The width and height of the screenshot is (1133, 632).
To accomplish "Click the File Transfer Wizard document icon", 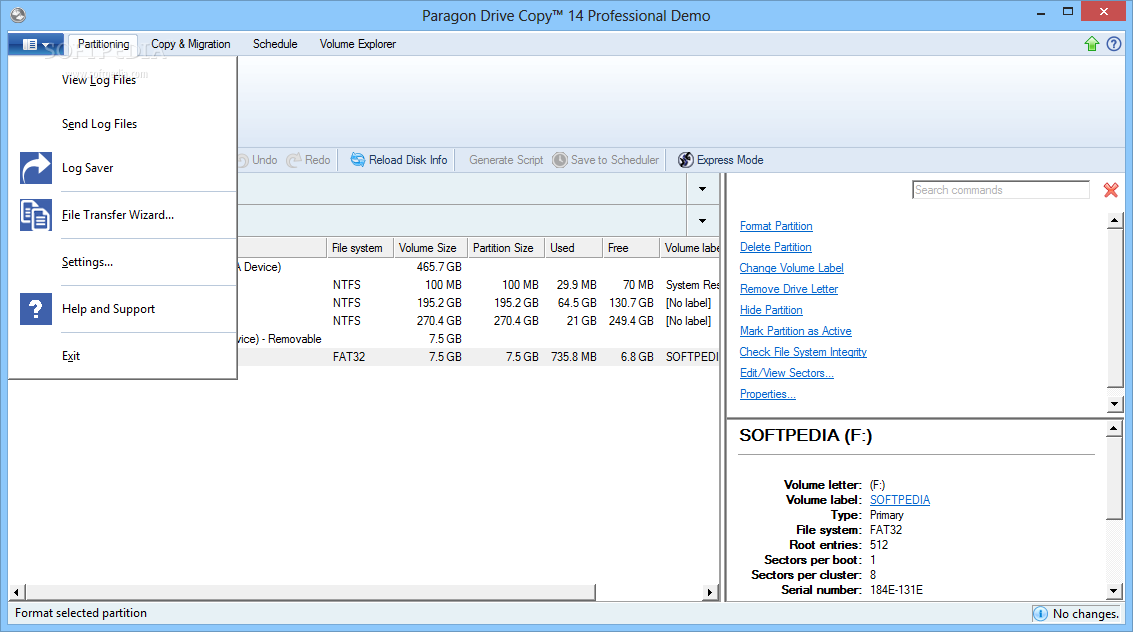I will point(35,215).
